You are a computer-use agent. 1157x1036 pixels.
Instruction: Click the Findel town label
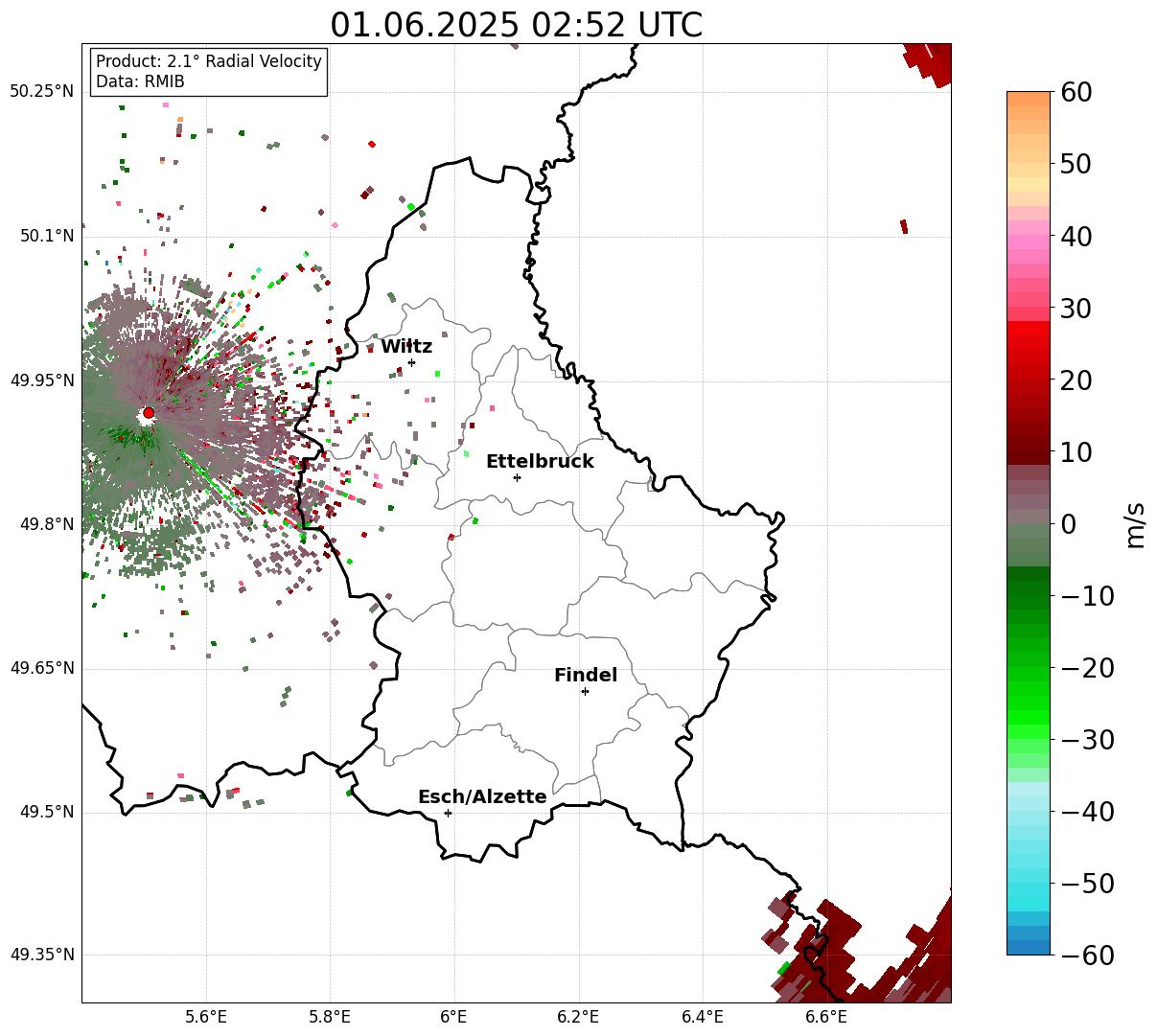point(586,676)
